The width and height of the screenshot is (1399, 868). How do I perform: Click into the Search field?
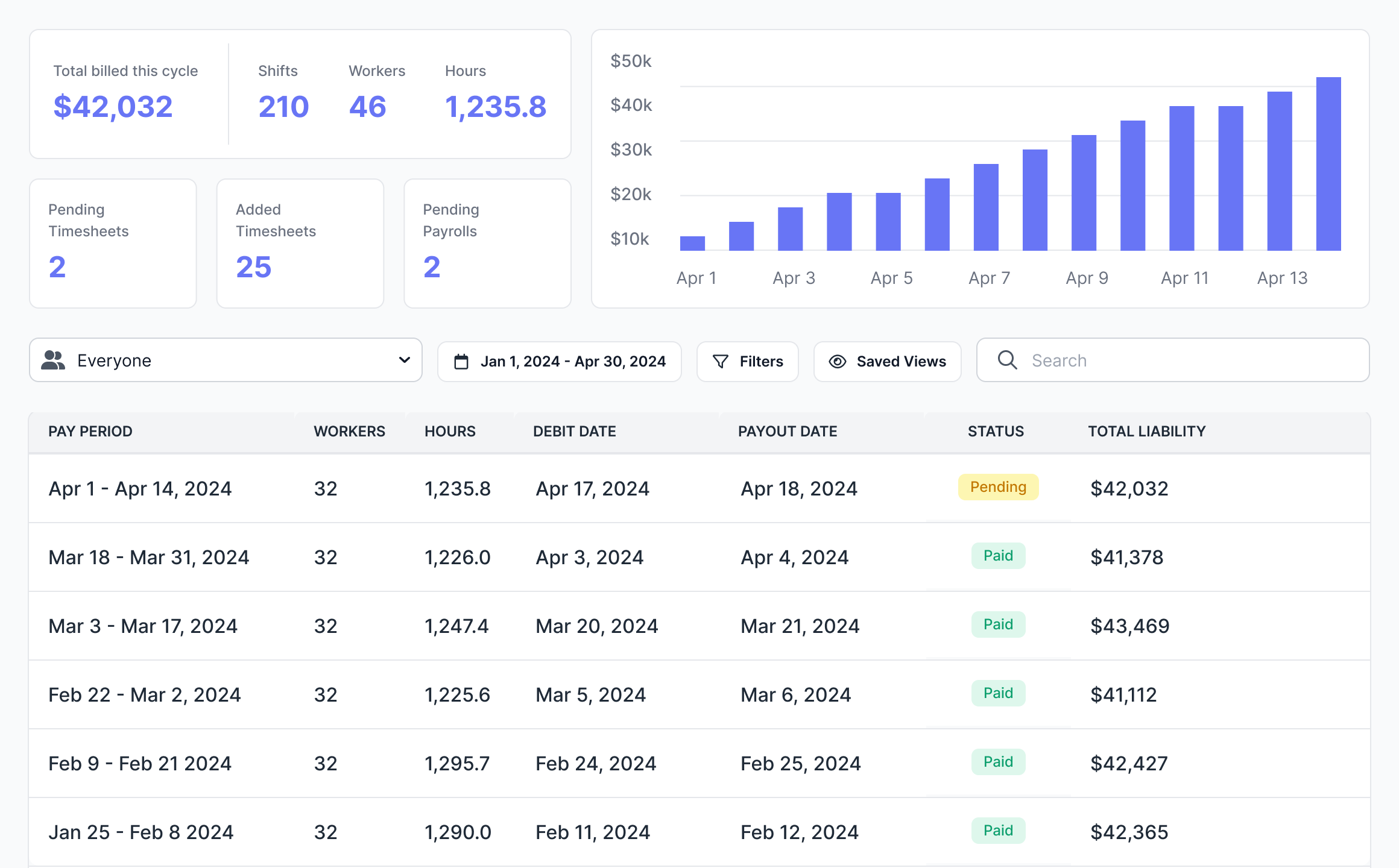coord(1173,360)
